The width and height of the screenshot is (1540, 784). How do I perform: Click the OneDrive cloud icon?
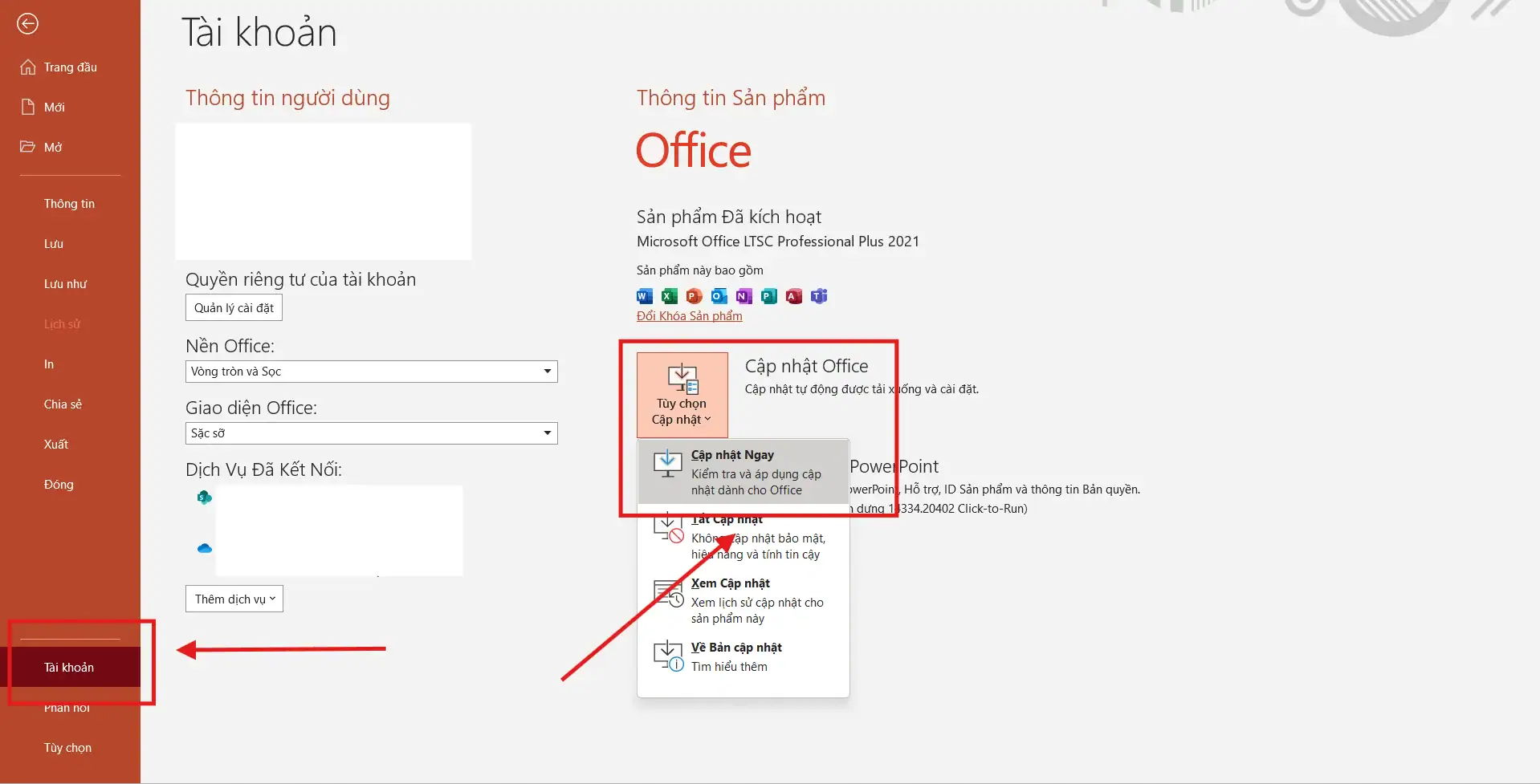tap(204, 548)
